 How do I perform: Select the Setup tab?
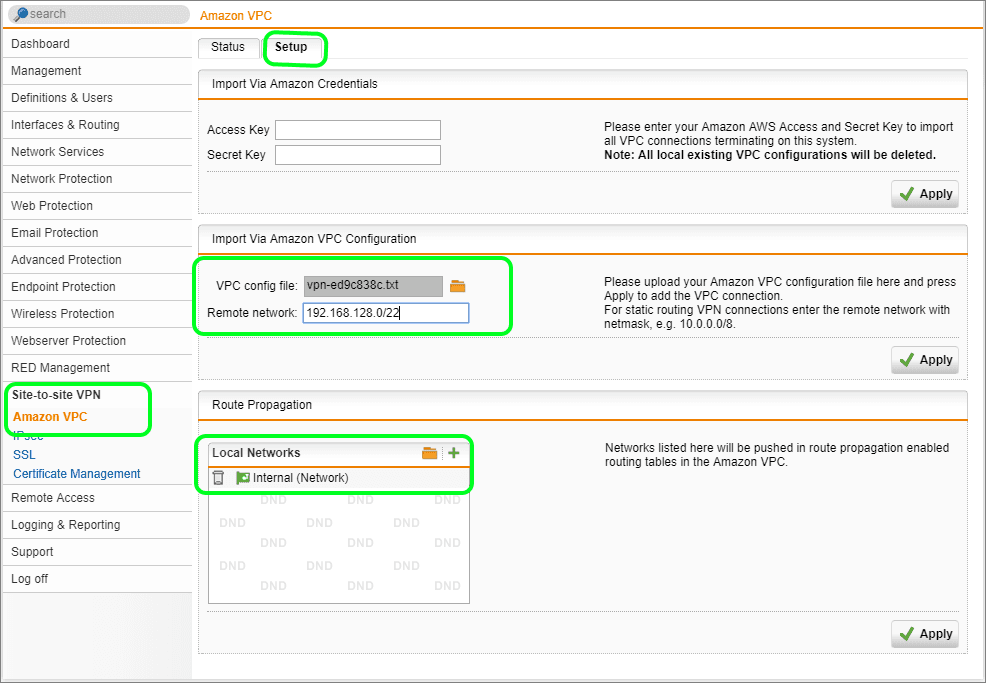[x=291, y=47]
